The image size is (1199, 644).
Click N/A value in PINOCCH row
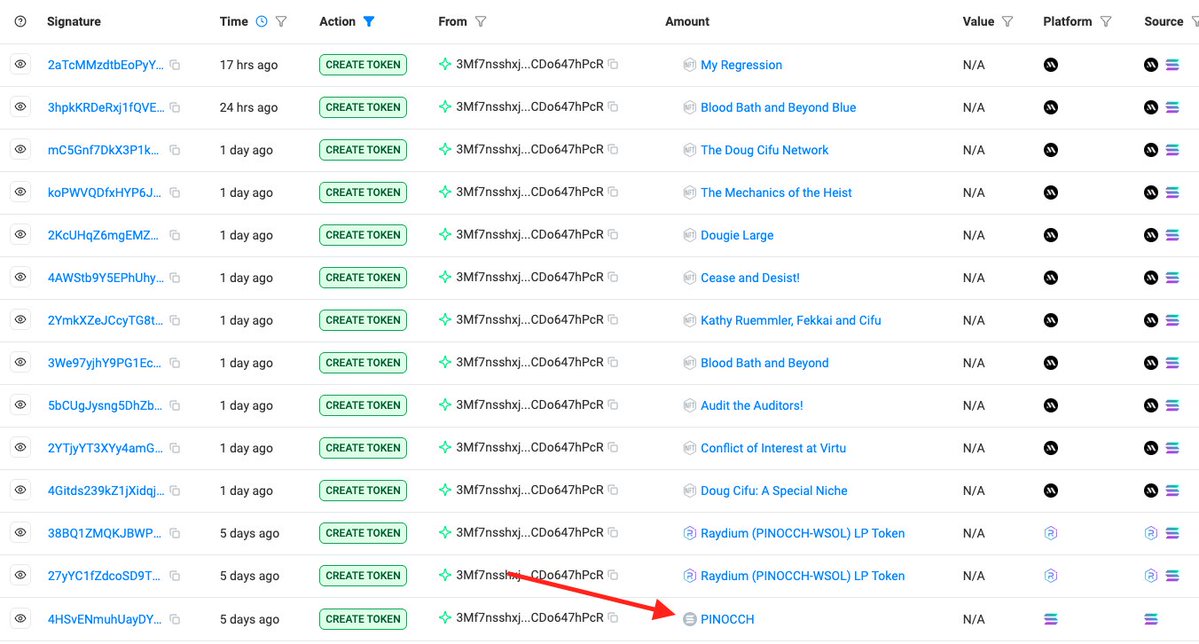click(973, 619)
